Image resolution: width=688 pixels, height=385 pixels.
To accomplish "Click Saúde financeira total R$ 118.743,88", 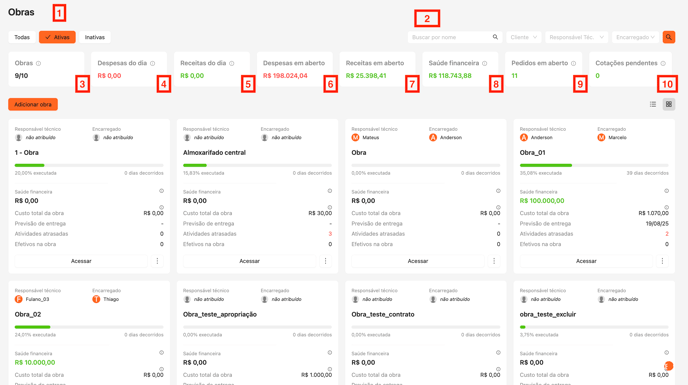I will point(450,76).
